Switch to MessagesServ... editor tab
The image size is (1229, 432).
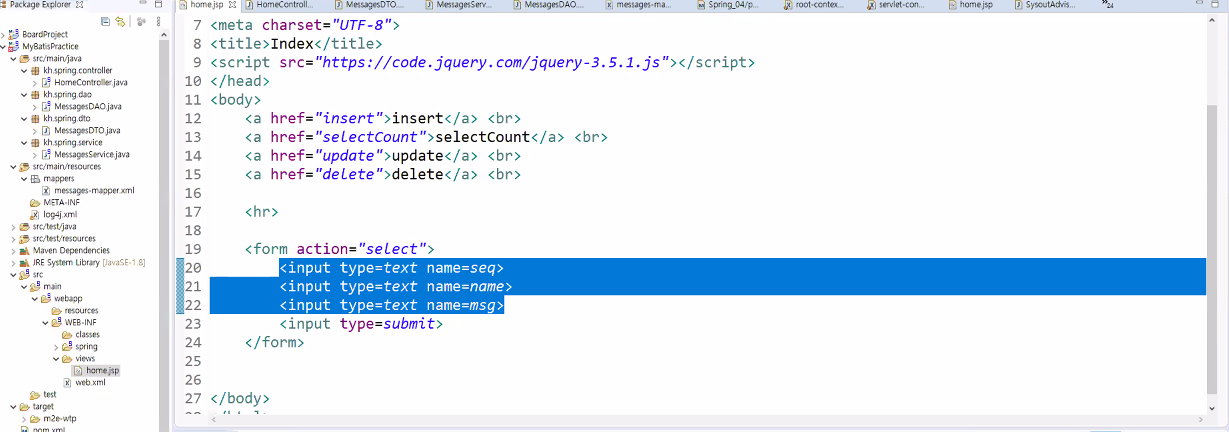point(458,5)
